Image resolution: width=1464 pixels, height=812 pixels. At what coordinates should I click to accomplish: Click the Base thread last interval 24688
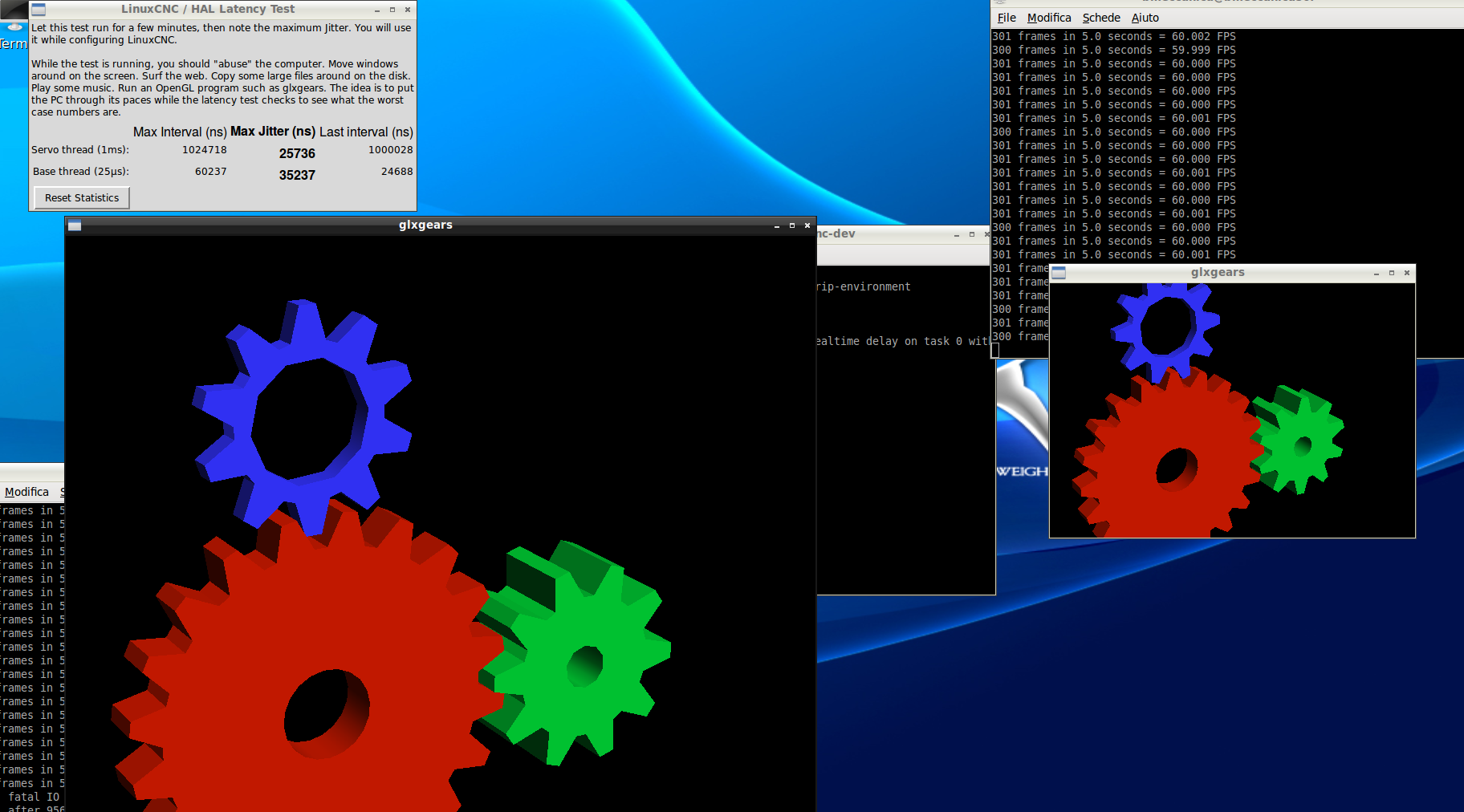coord(397,172)
